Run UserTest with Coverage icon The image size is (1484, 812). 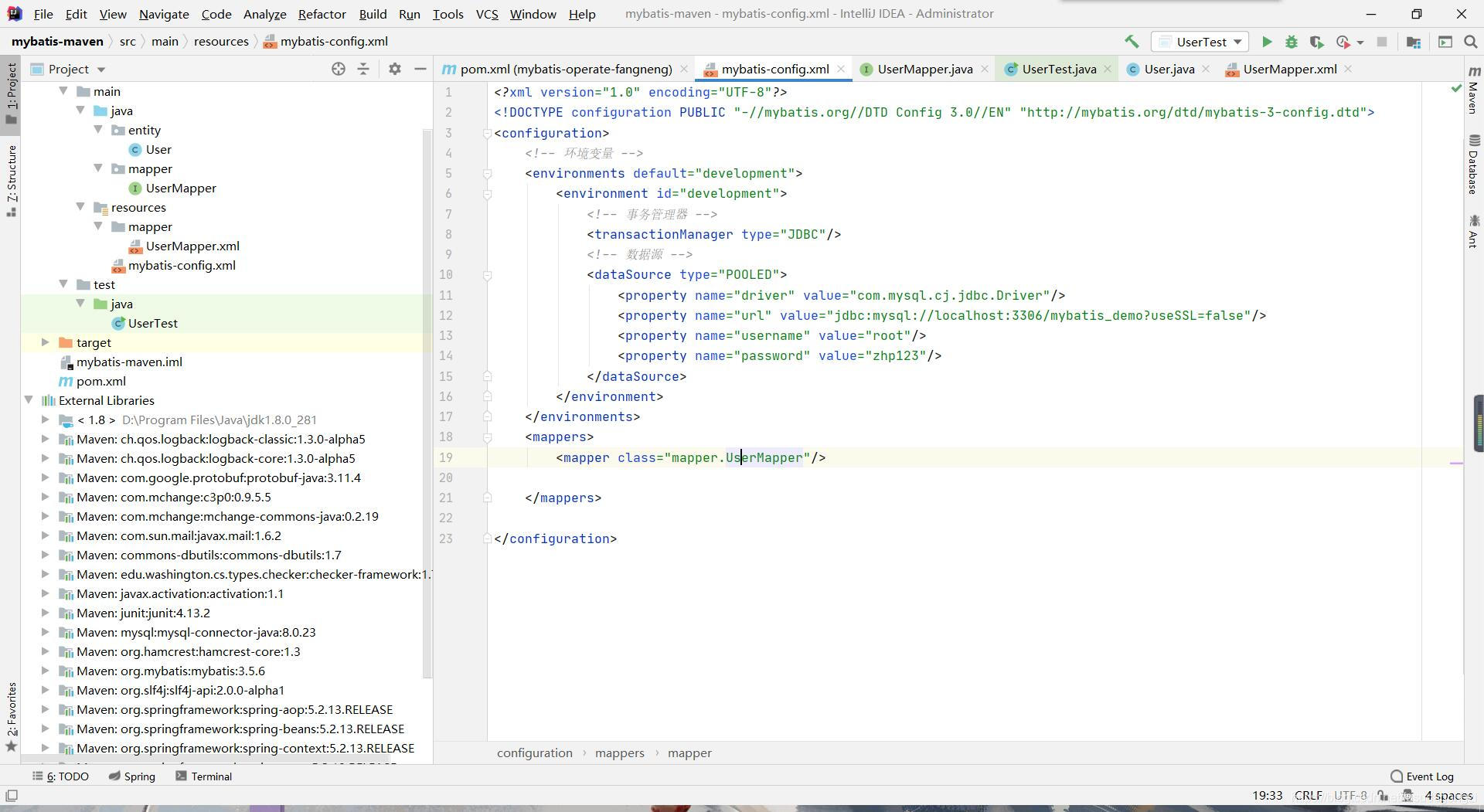pos(1316,42)
